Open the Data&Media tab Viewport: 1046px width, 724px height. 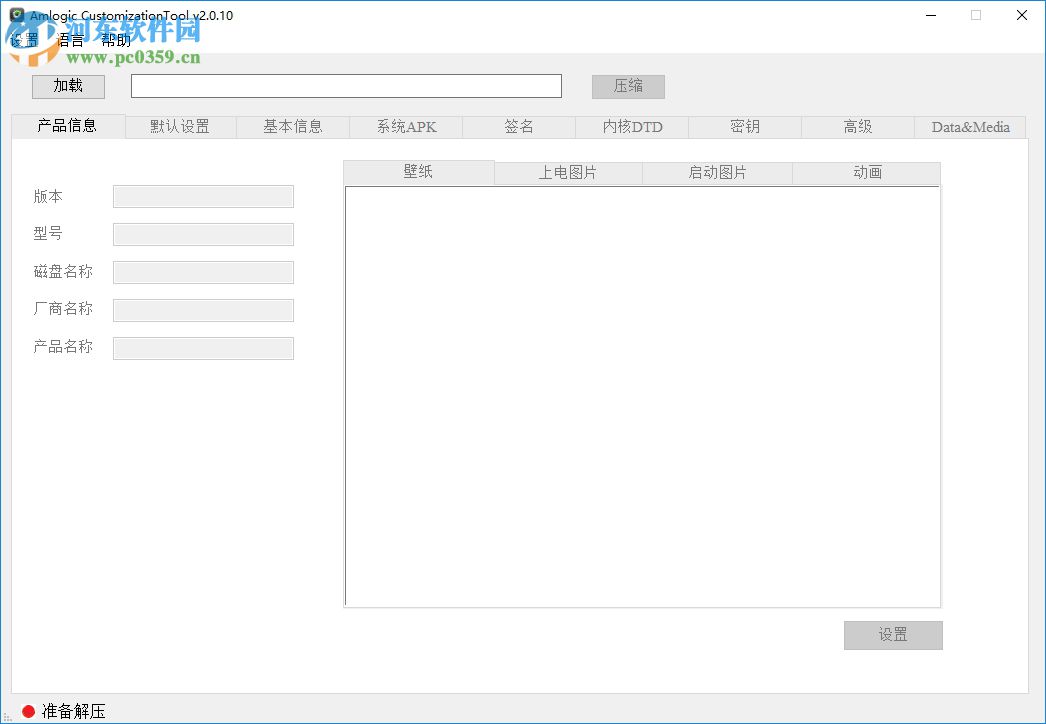point(970,126)
